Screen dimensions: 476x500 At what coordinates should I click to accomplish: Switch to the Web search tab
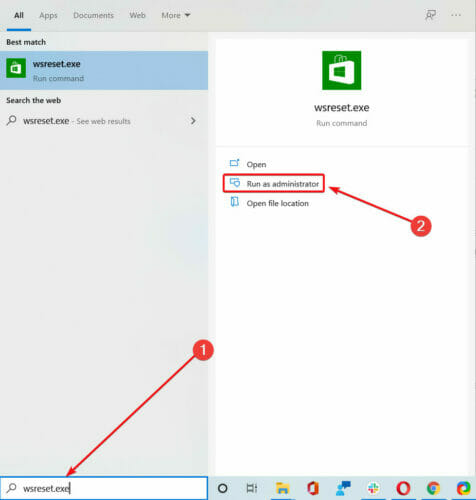[137, 15]
